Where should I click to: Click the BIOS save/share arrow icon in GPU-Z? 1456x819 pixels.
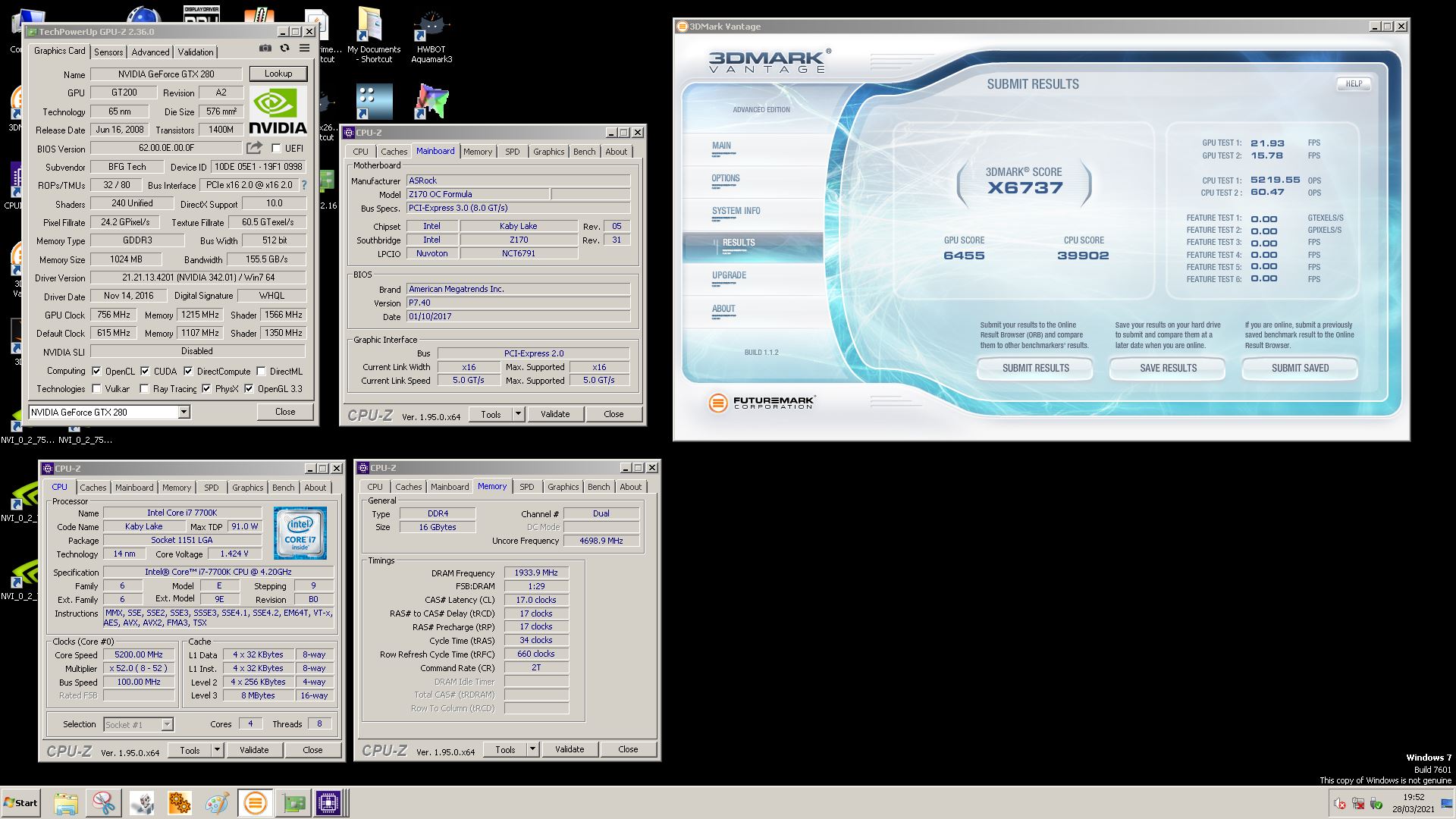255,148
